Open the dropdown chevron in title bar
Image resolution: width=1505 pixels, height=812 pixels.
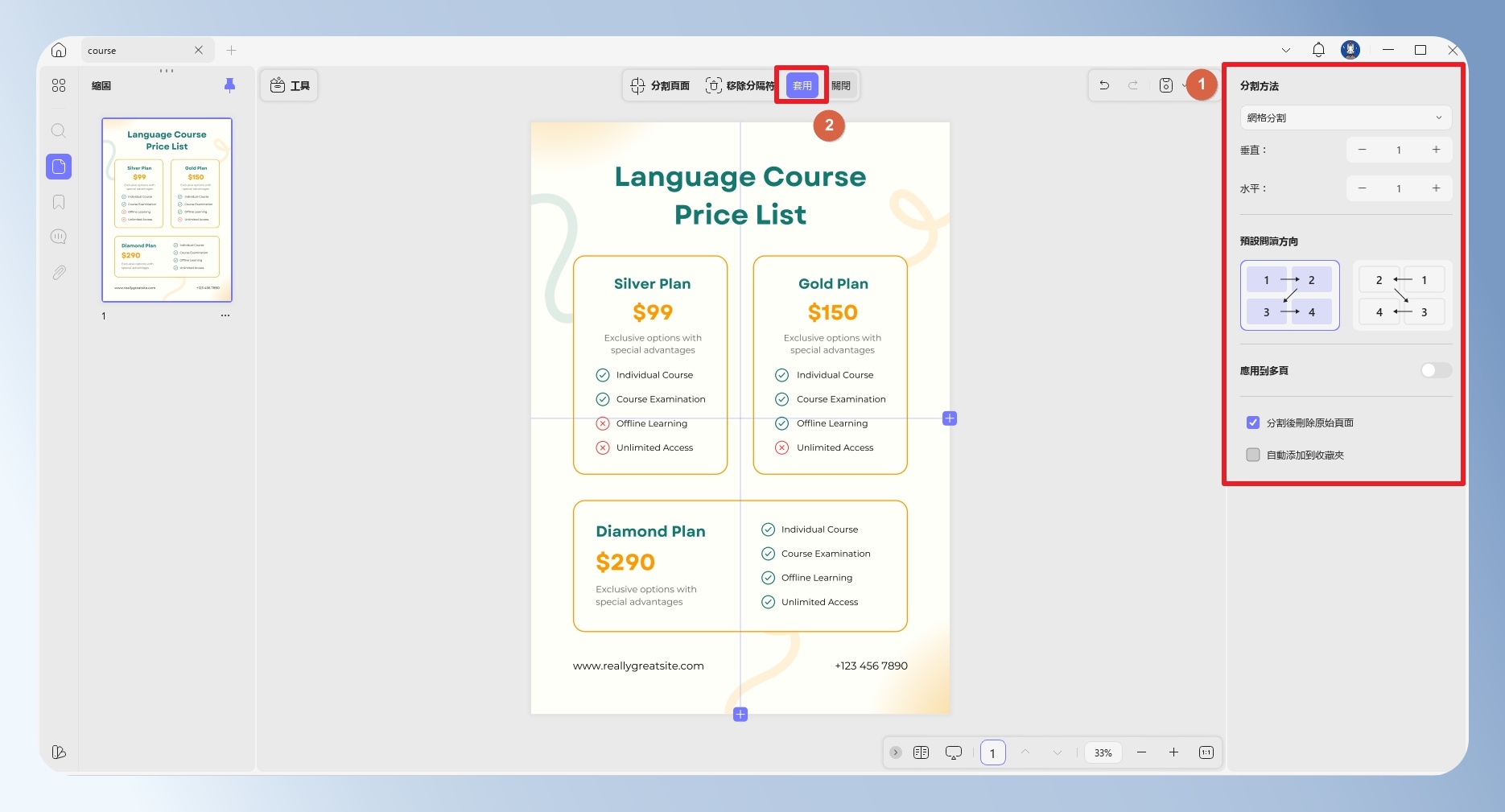pyautogui.click(x=1286, y=50)
